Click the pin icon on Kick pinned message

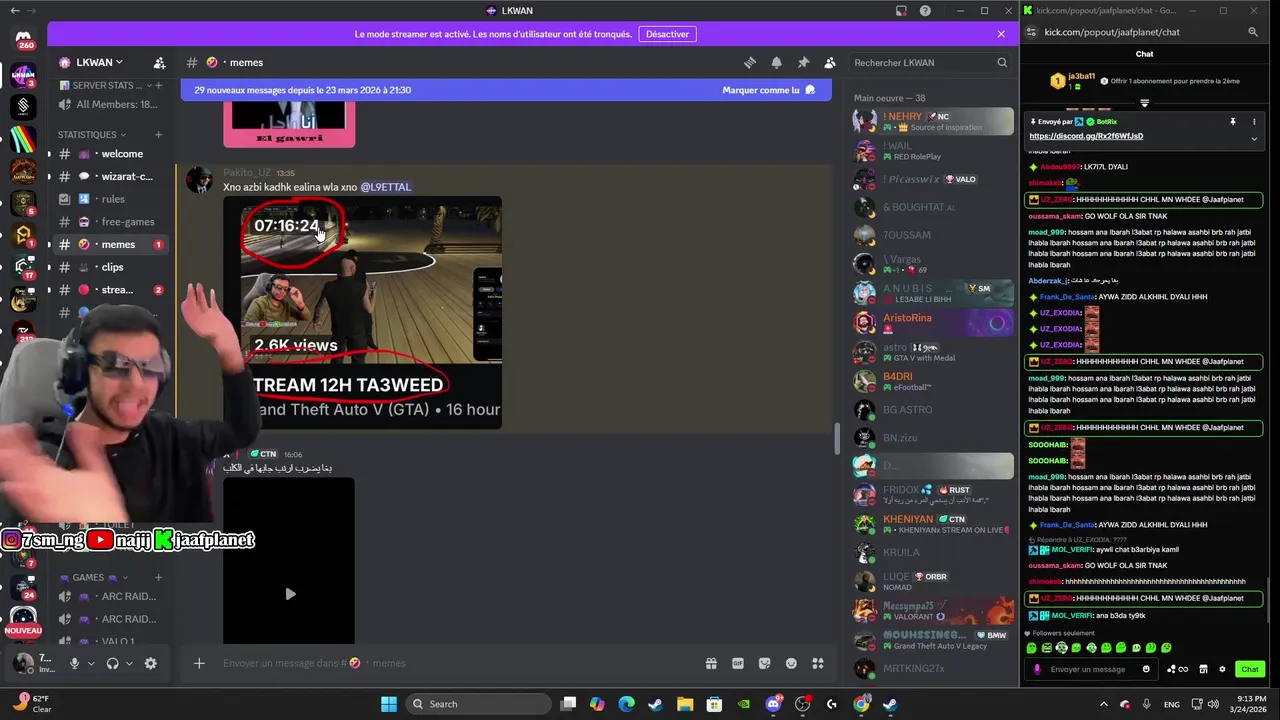[x=1233, y=121]
